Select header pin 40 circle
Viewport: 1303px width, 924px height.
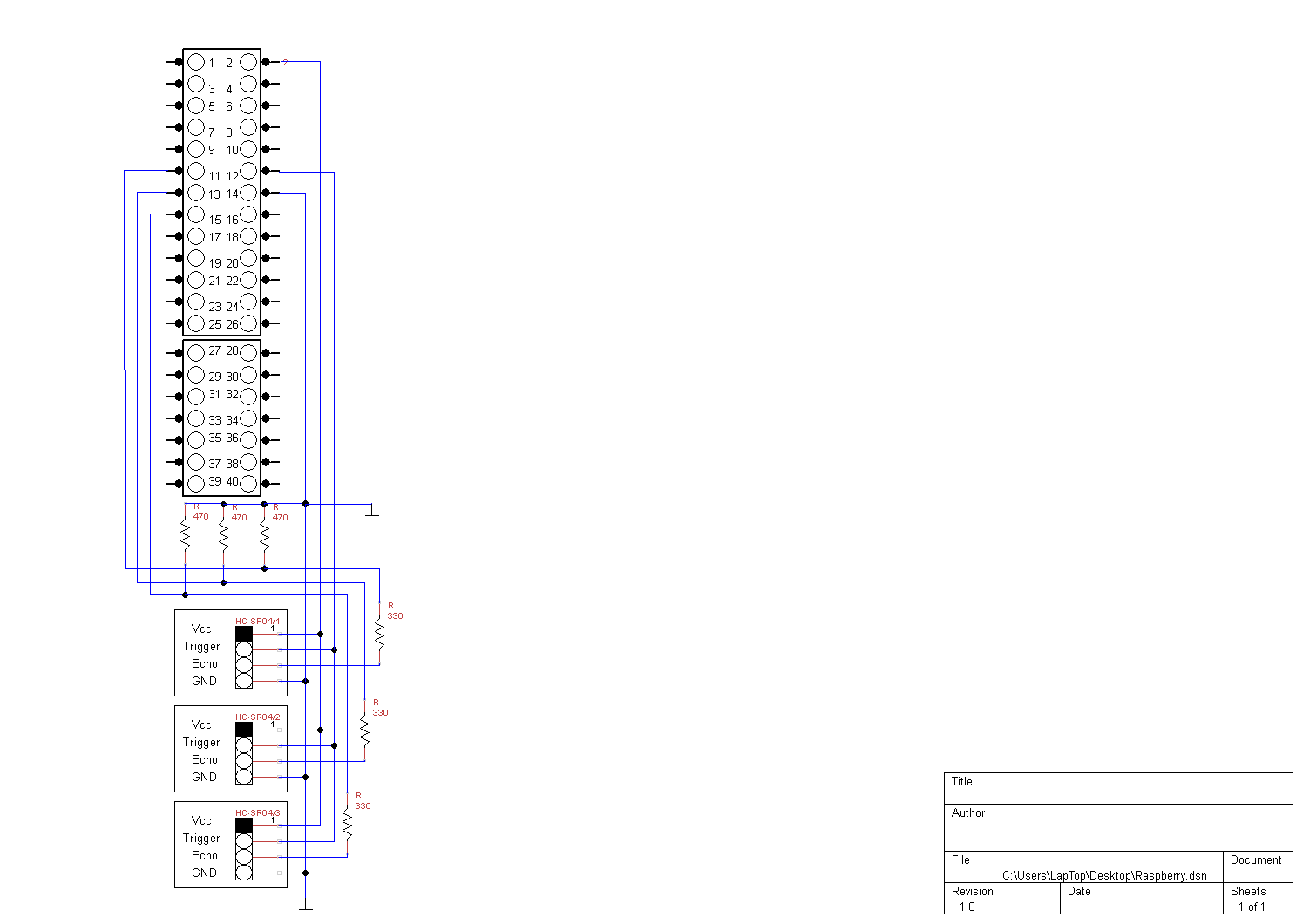click(248, 484)
